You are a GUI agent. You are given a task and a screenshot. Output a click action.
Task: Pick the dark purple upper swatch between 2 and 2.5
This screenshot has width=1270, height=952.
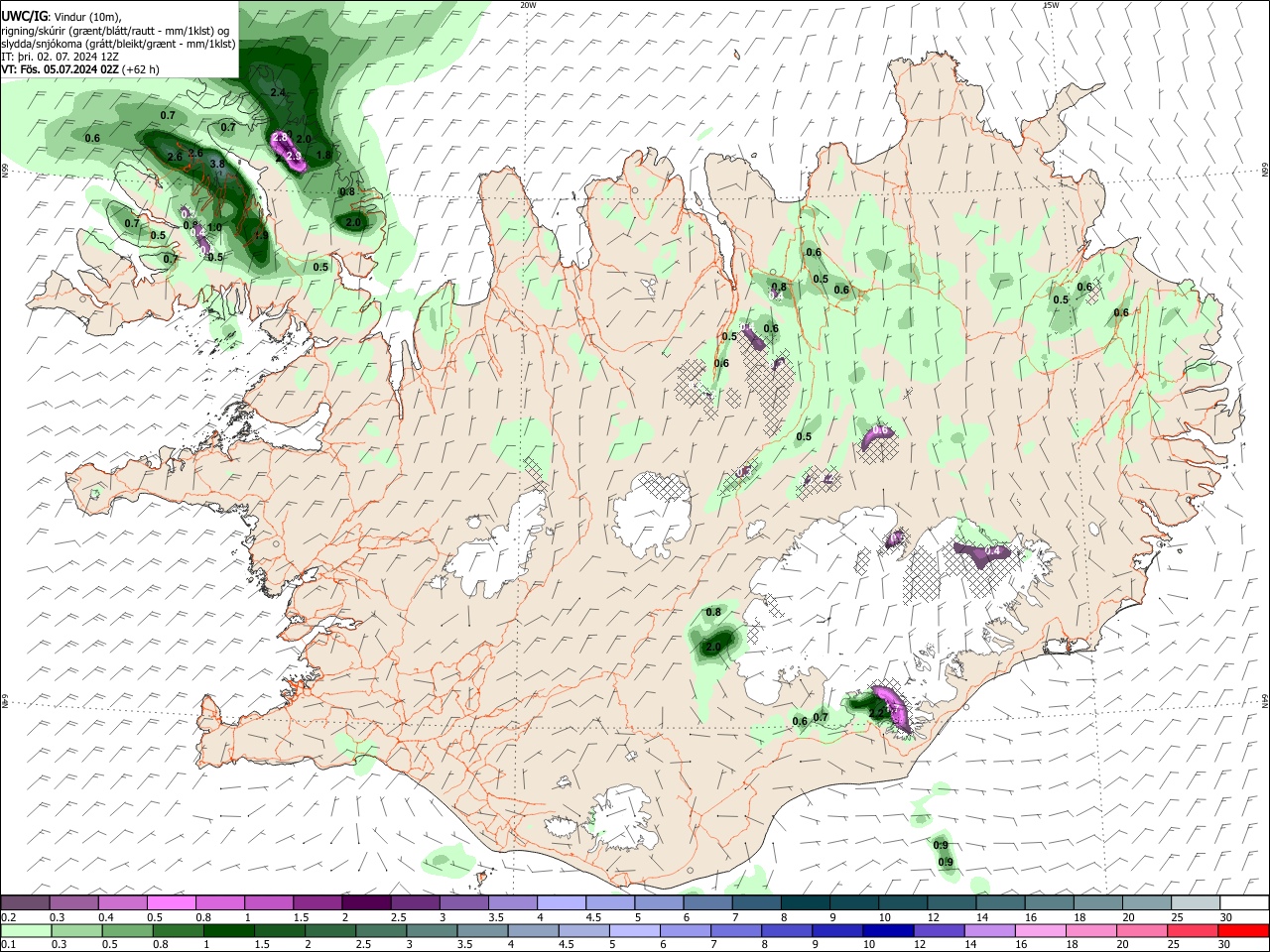click(x=365, y=903)
